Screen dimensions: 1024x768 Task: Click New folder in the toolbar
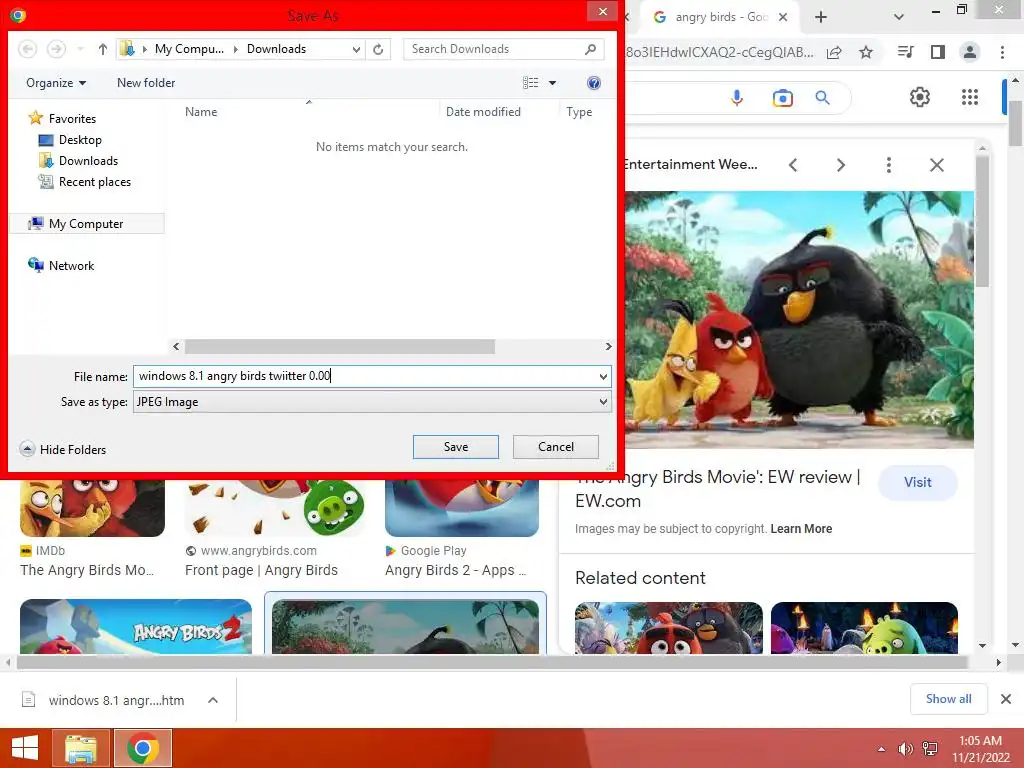146,83
